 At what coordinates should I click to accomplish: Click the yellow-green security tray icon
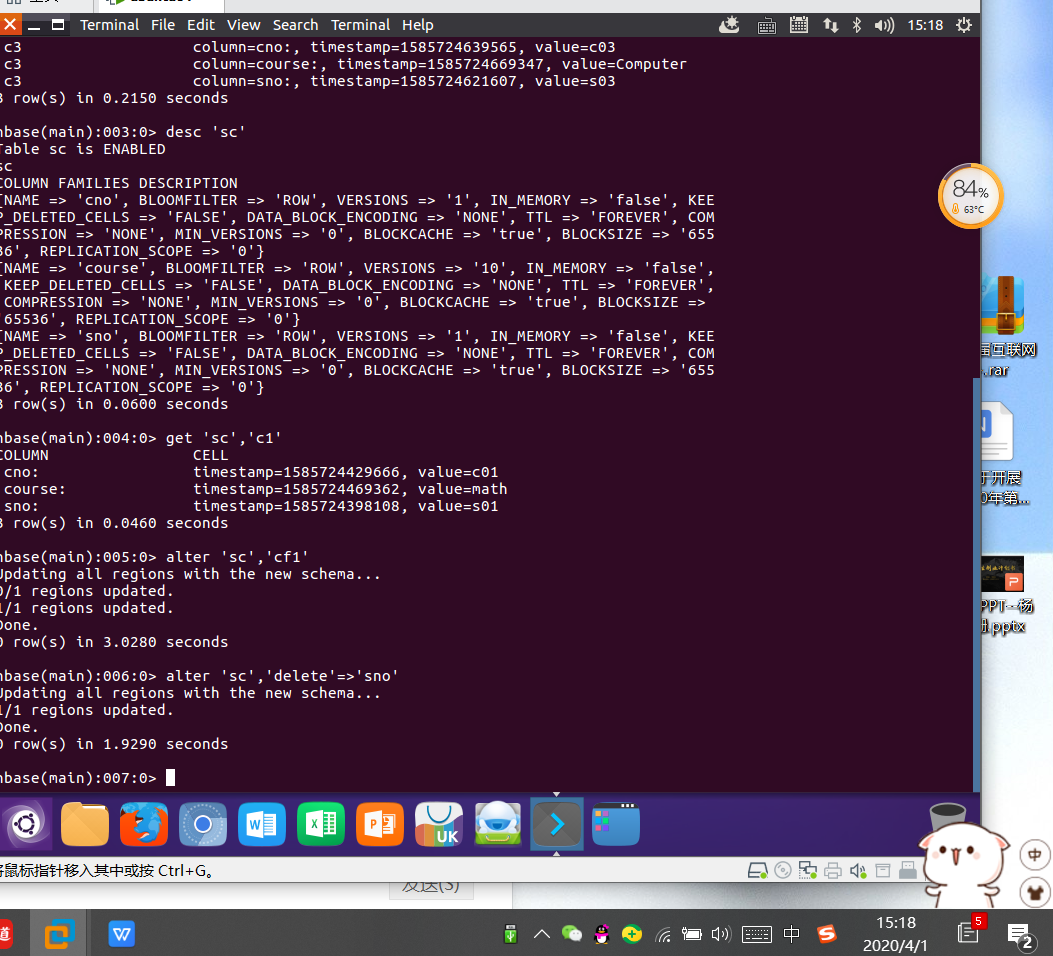(x=631, y=934)
